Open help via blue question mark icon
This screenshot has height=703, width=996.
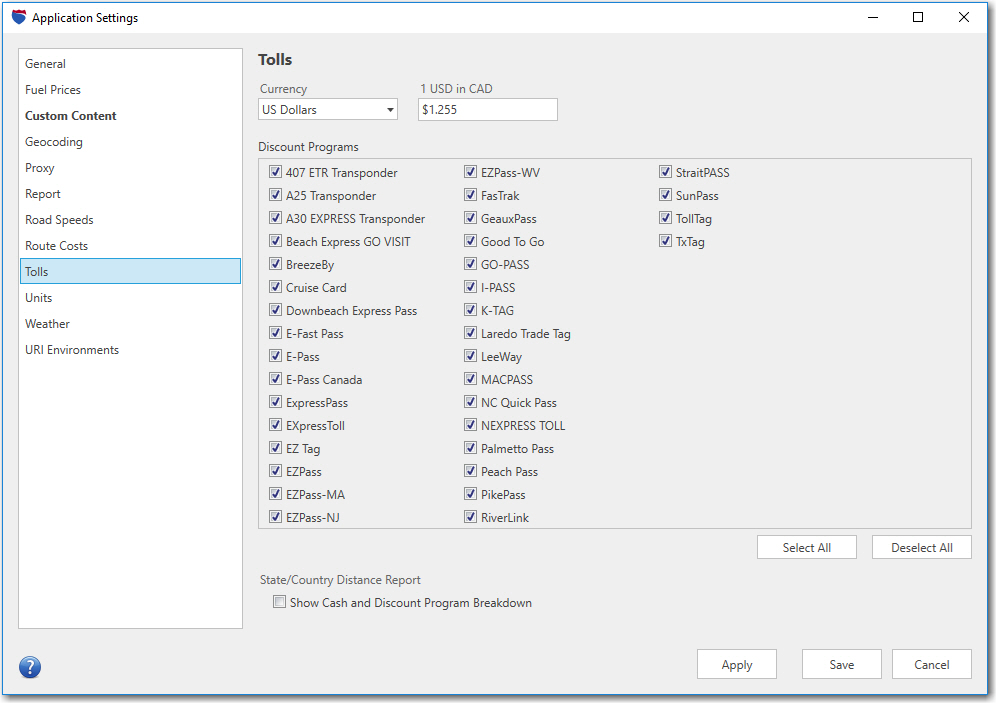point(30,667)
